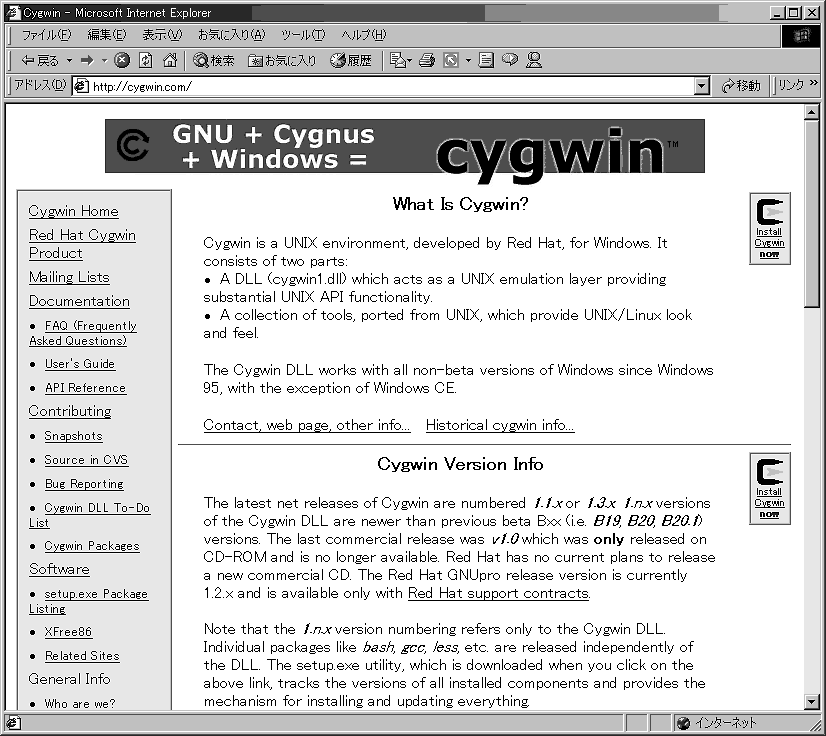
Task: Click the 移動 Go button
Action: point(741,86)
